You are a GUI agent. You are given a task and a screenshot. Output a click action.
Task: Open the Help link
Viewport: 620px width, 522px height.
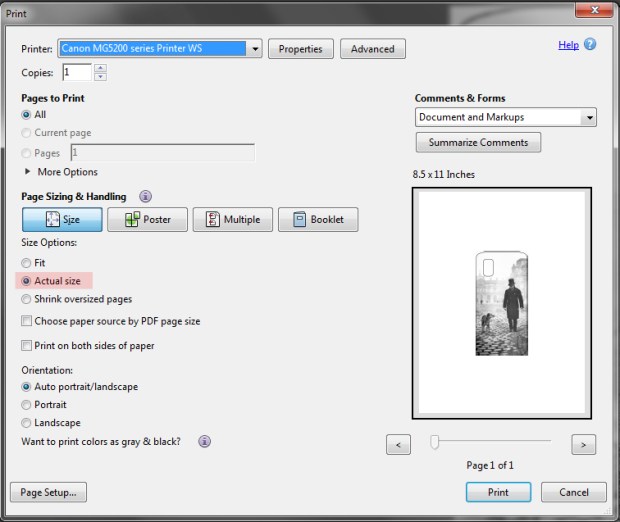568,45
